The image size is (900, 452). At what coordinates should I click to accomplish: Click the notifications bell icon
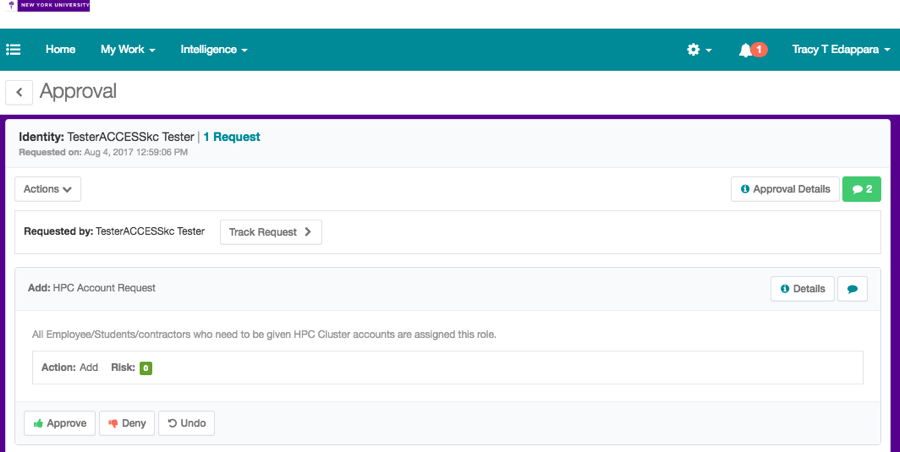click(745, 50)
